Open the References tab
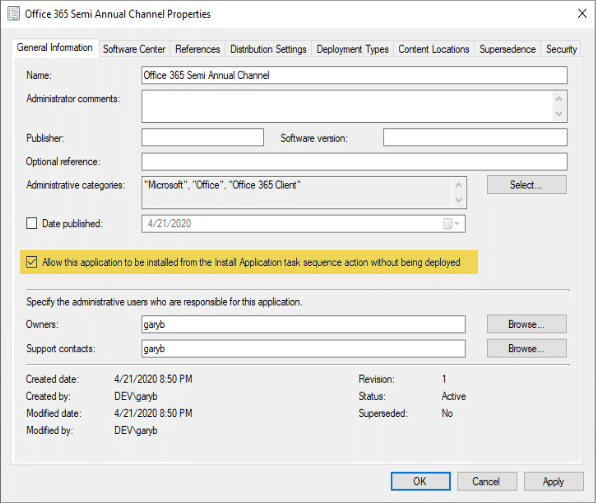The height and width of the screenshot is (503, 596). click(198, 49)
